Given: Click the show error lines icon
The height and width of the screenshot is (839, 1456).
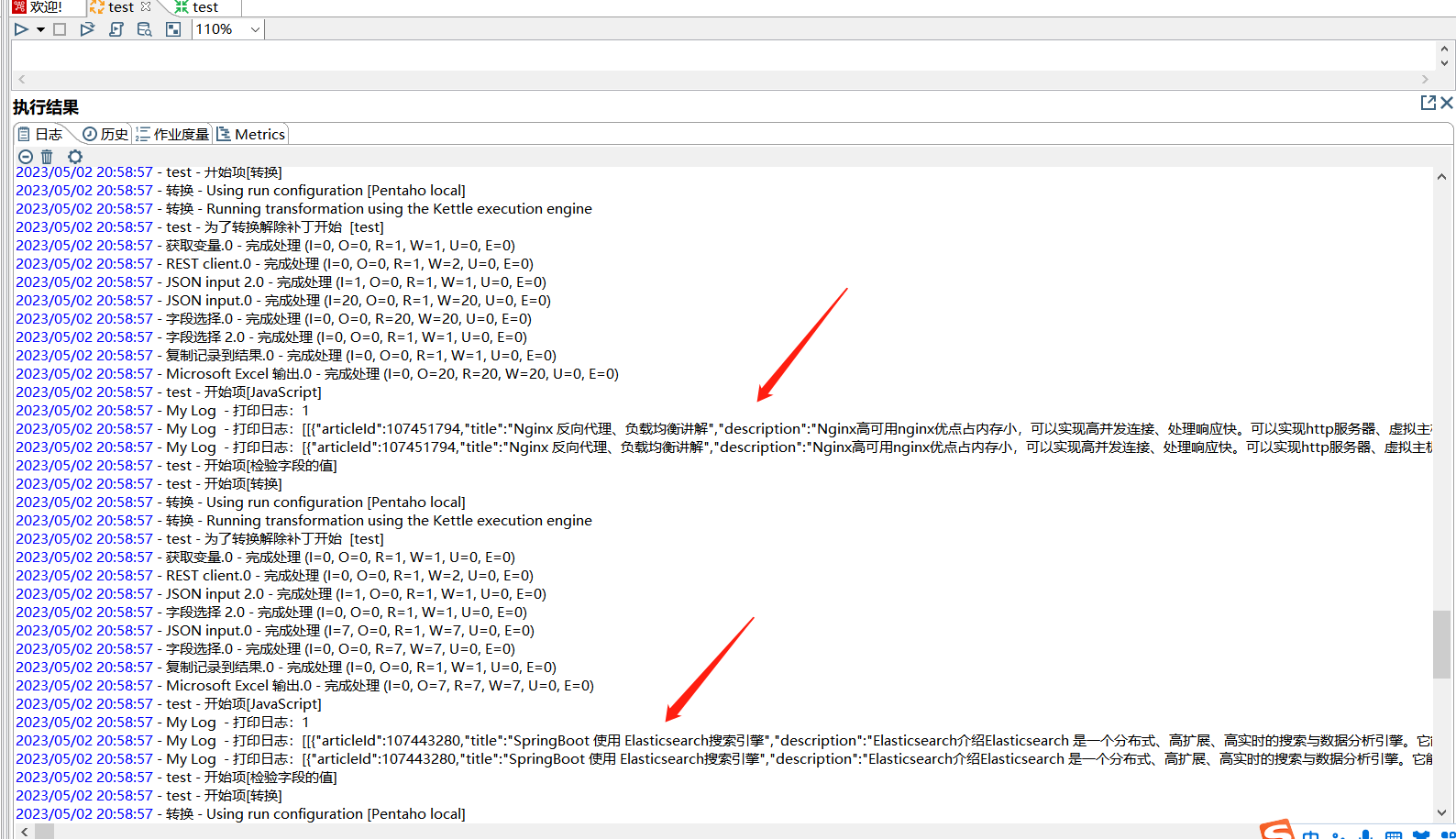Looking at the screenshot, I should [x=26, y=157].
